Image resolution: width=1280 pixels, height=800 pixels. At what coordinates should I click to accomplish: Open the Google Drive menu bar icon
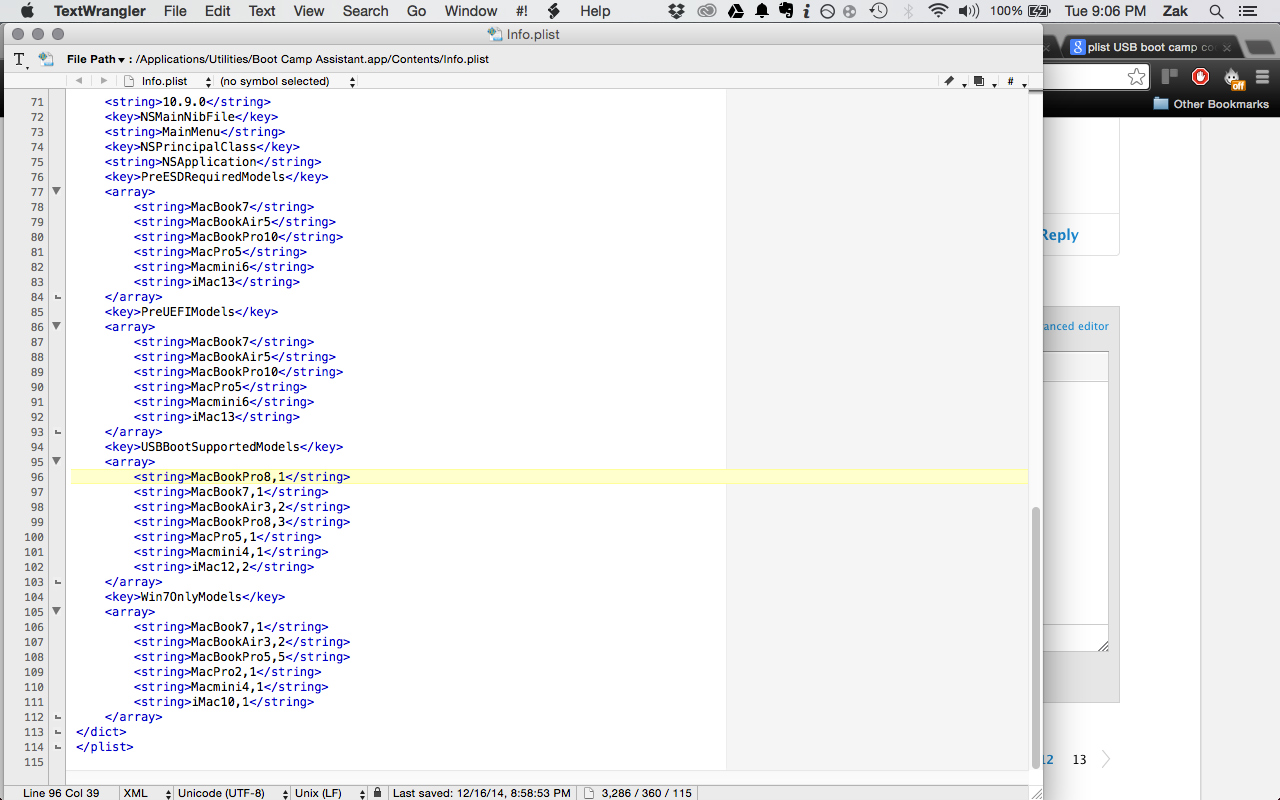[736, 11]
